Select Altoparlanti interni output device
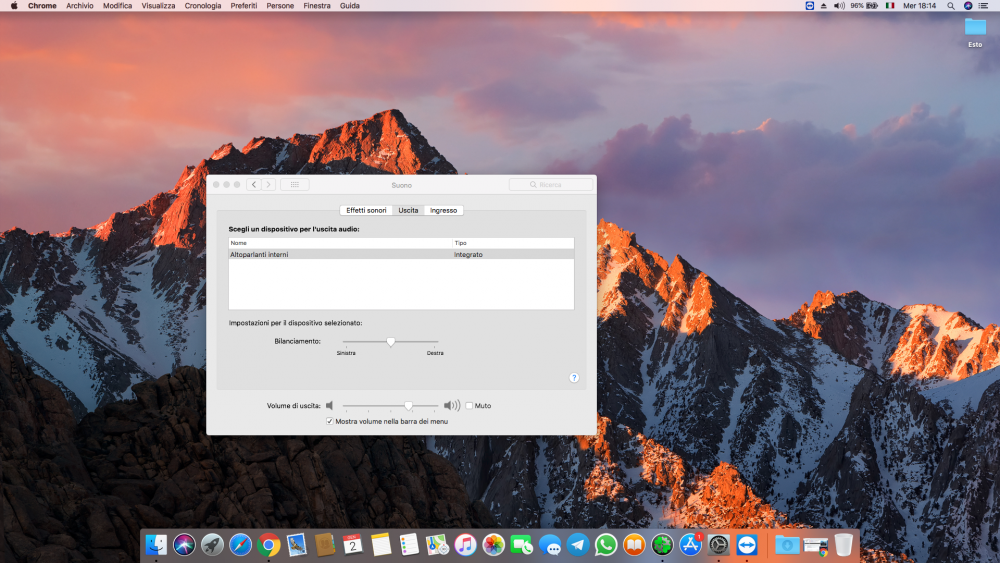Image resolution: width=1000 pixels, height=563 pixels. (401, 254)
